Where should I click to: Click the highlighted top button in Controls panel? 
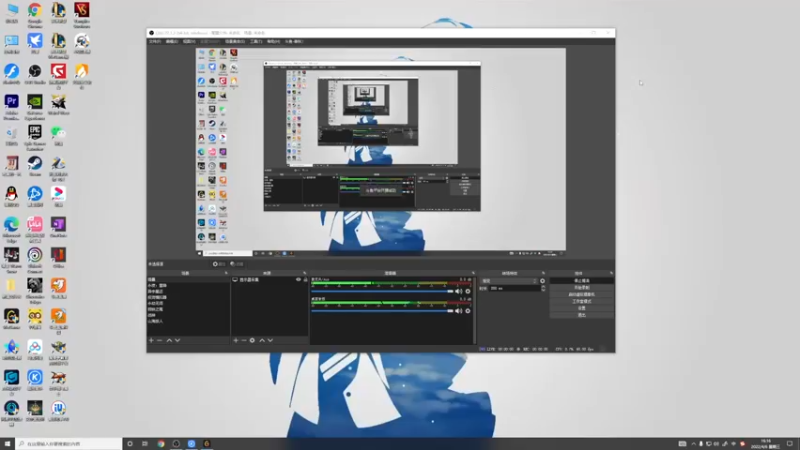coord(582,281)
